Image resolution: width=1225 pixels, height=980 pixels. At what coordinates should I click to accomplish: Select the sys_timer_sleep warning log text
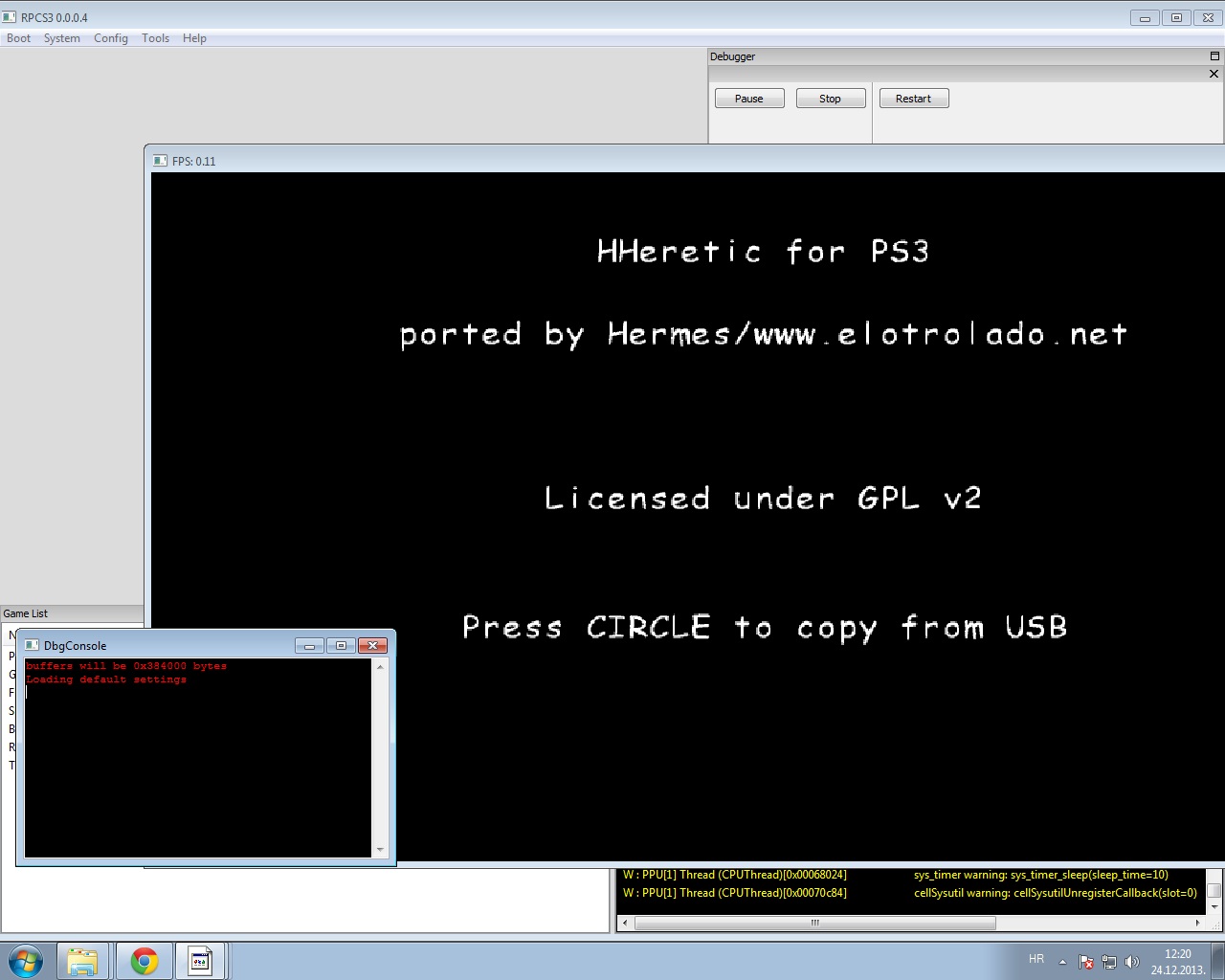pyautogui.click(x=1041, y=875)
